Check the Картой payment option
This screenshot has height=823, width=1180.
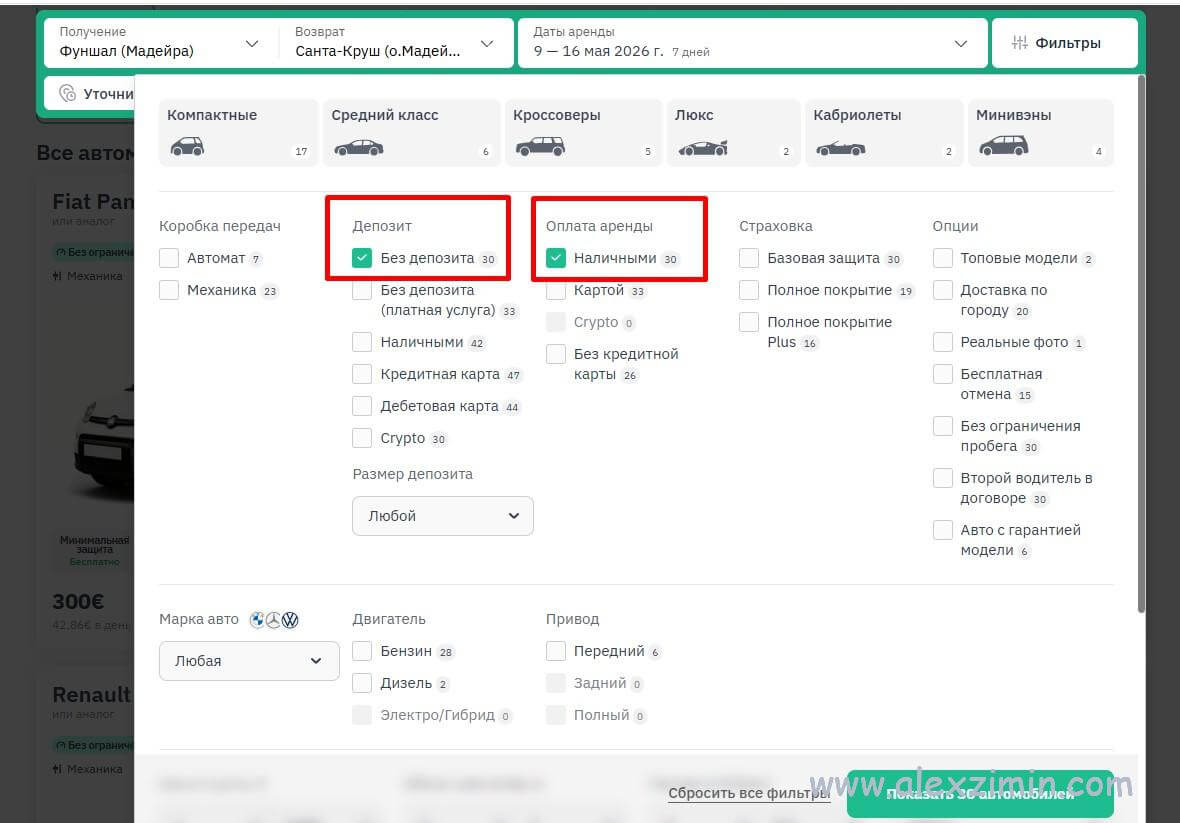pyautogui.click(x=555, y=290)
